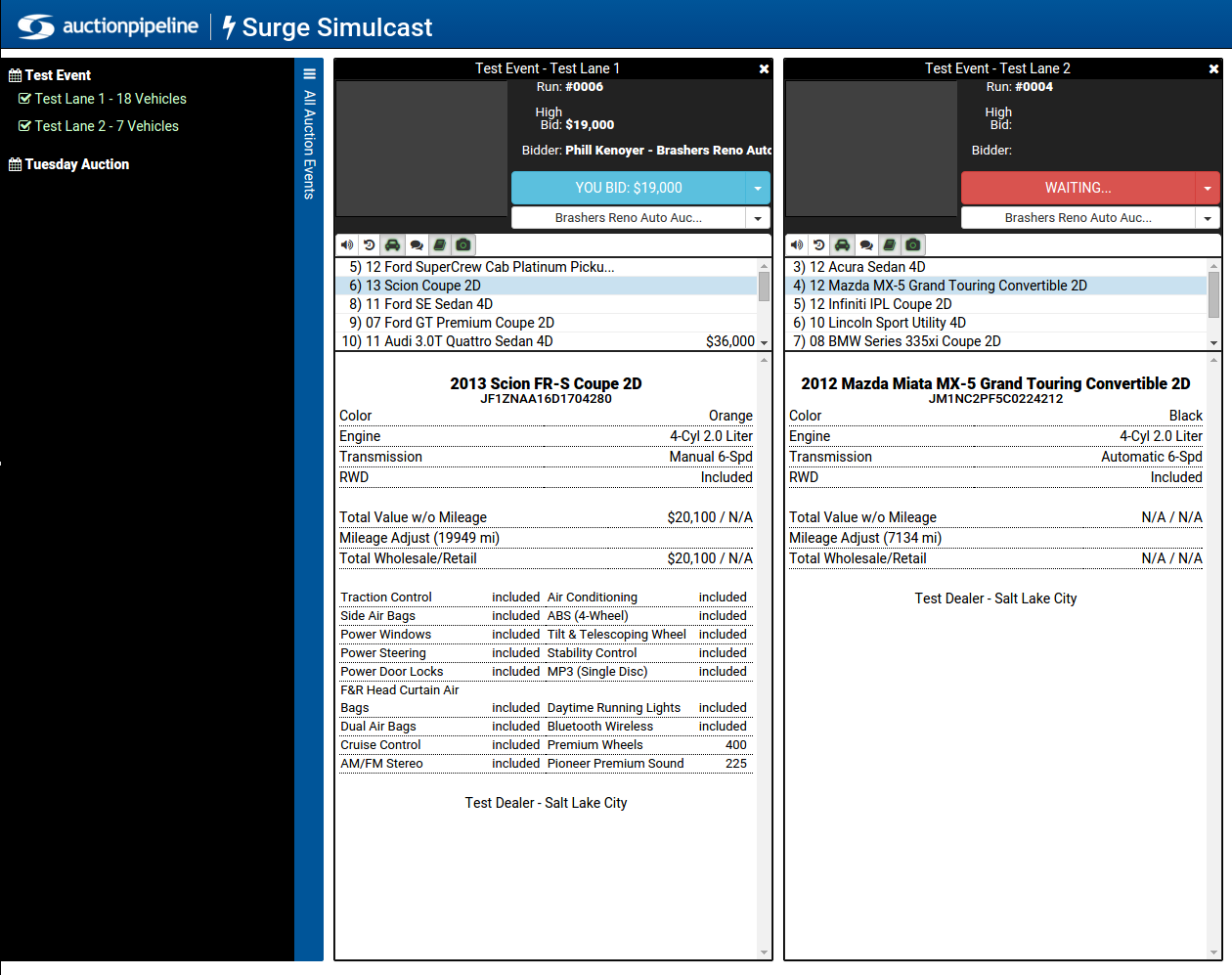
Task: Open the All Auction Events panel
Action: point(309,147)
